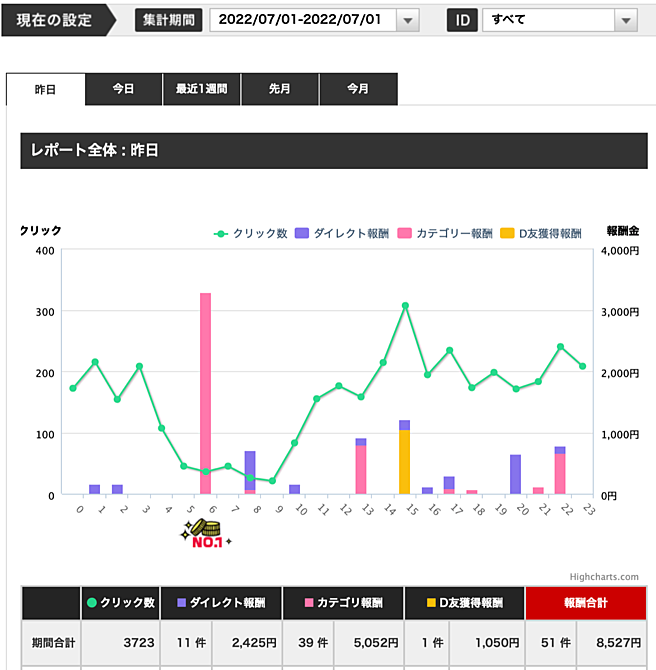
Task: Click the 51 件 total count
Action: pyautogui.click(x=556, y=643)
